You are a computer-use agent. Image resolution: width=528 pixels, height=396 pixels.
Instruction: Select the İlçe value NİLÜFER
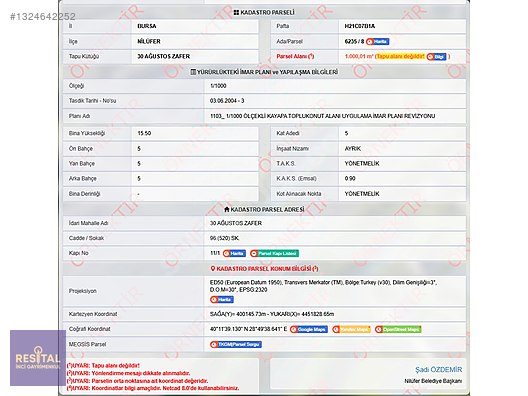(x=149, y=41)
